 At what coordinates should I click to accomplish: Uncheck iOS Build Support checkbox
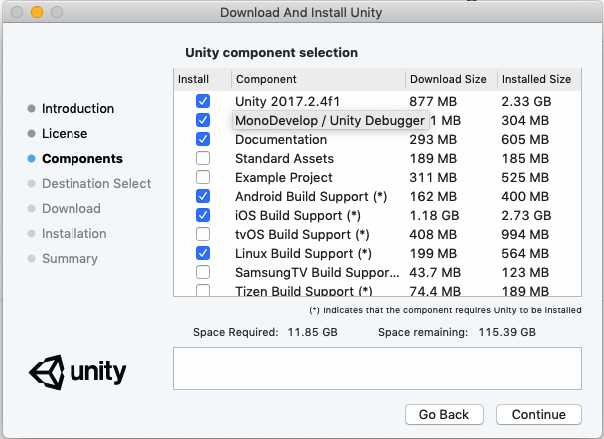point(203,215)
